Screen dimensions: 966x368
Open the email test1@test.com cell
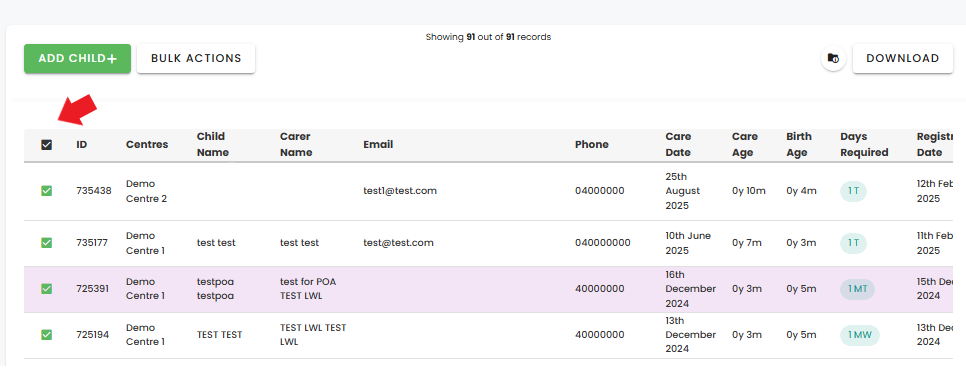point(400,191)
